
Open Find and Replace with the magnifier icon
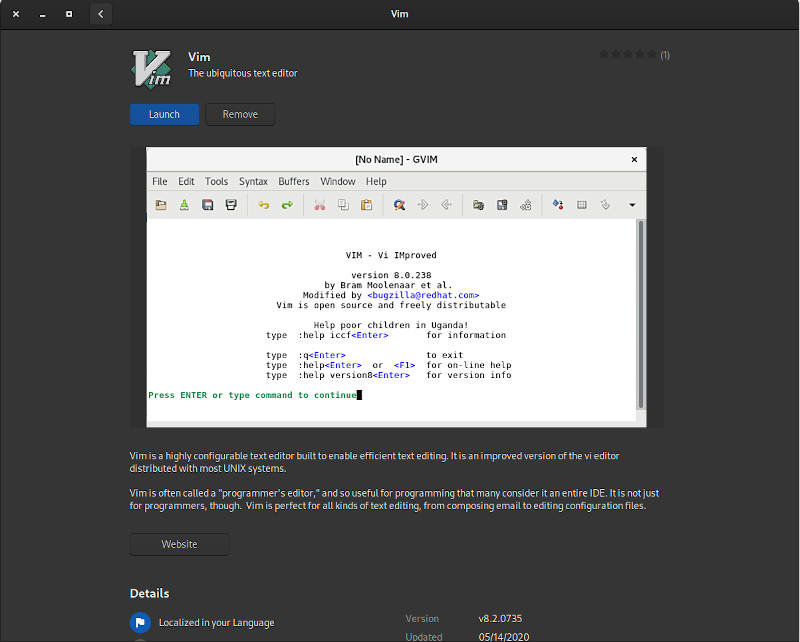point(399,204)
